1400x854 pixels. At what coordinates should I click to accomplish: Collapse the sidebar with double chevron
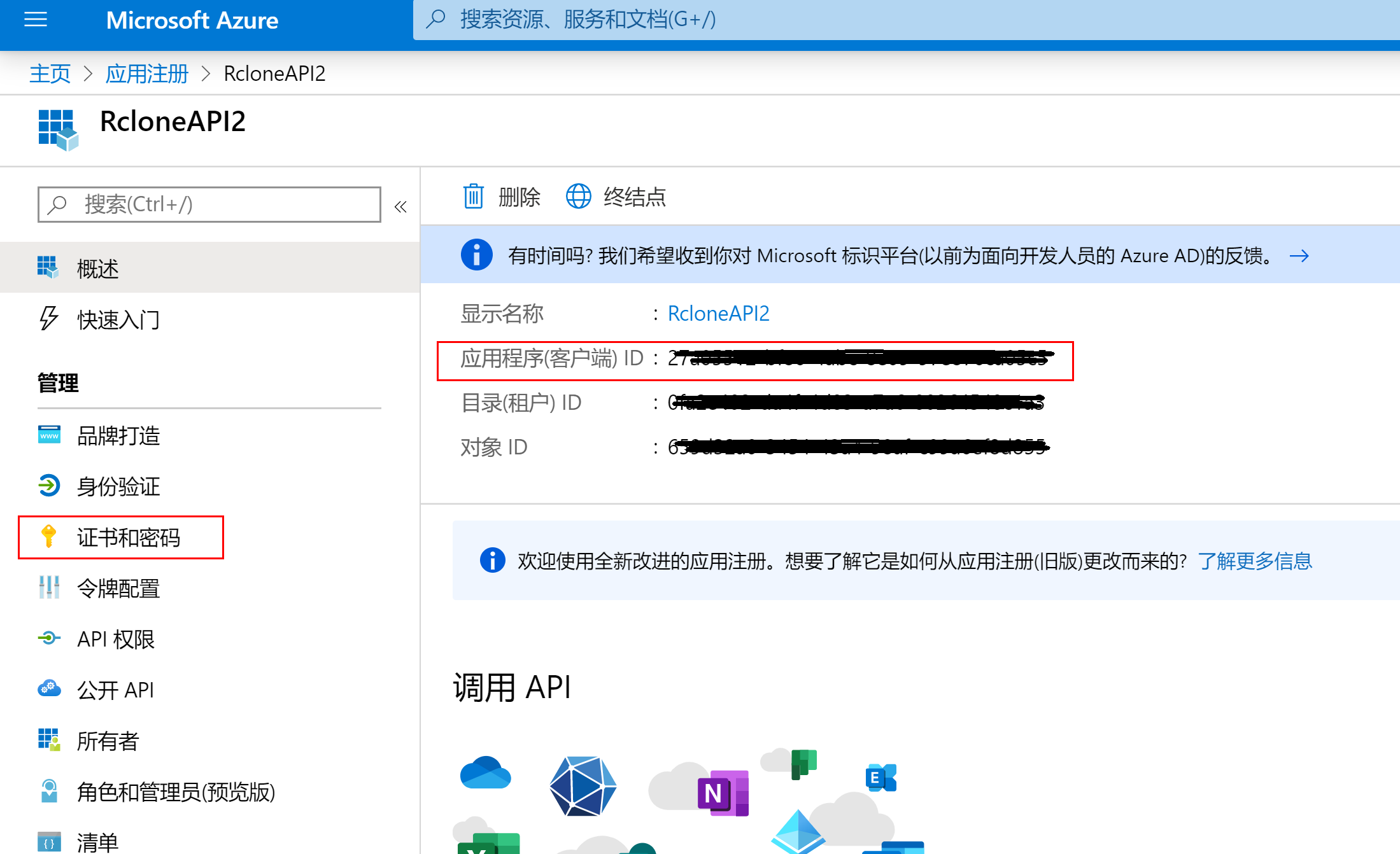pyautogui.click(x=400, y=206)
